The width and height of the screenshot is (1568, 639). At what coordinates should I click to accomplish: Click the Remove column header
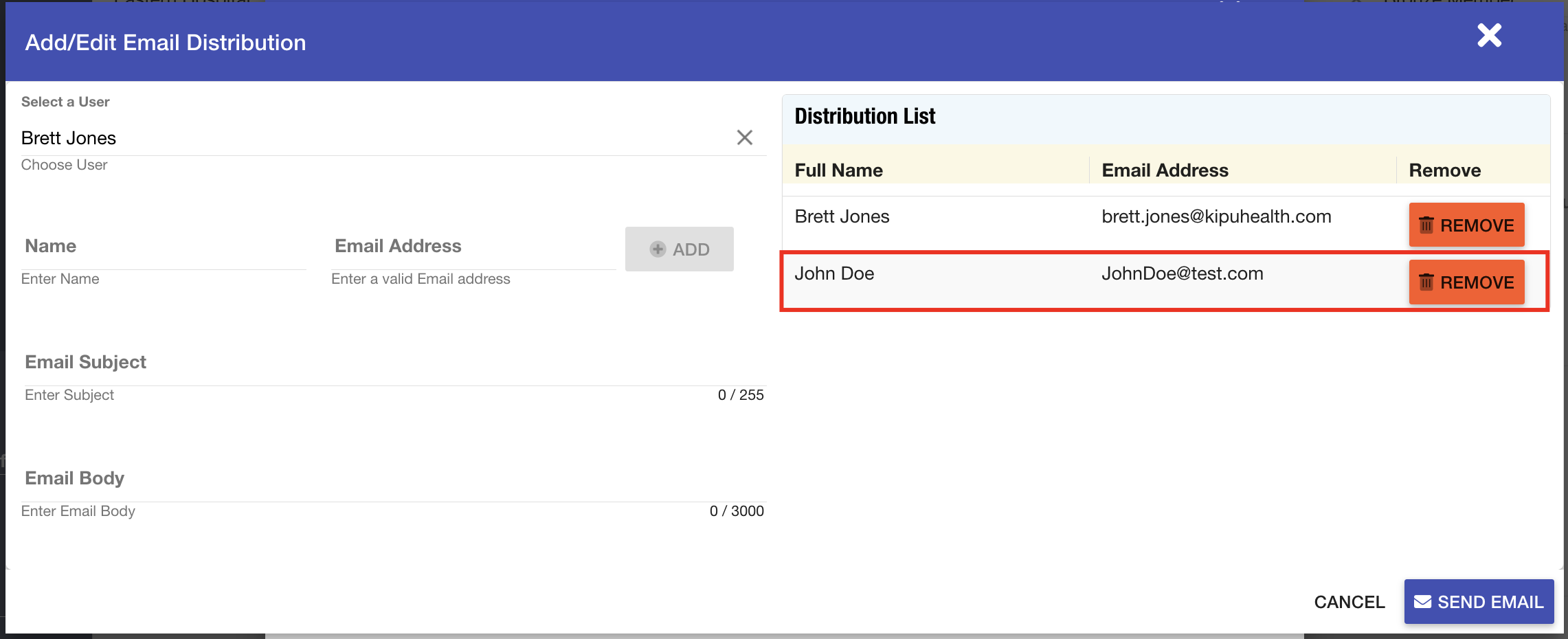tap(1444, 170)
